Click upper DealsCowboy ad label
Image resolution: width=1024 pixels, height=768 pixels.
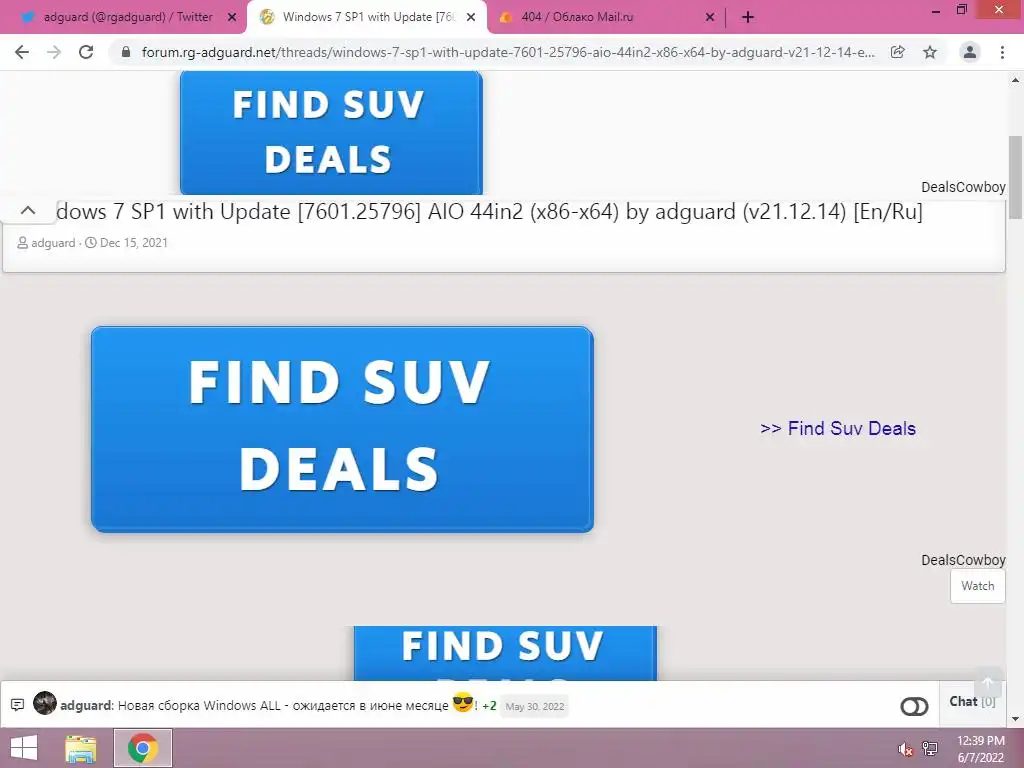click(963, 187)
